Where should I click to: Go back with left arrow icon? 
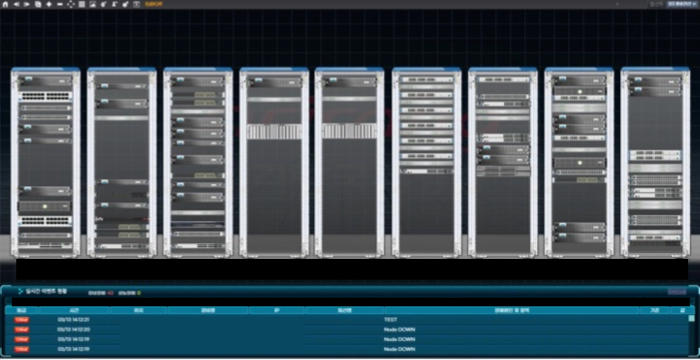[17, 4]
